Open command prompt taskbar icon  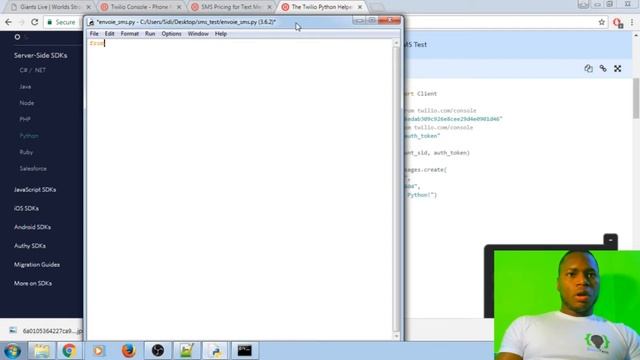245,351
